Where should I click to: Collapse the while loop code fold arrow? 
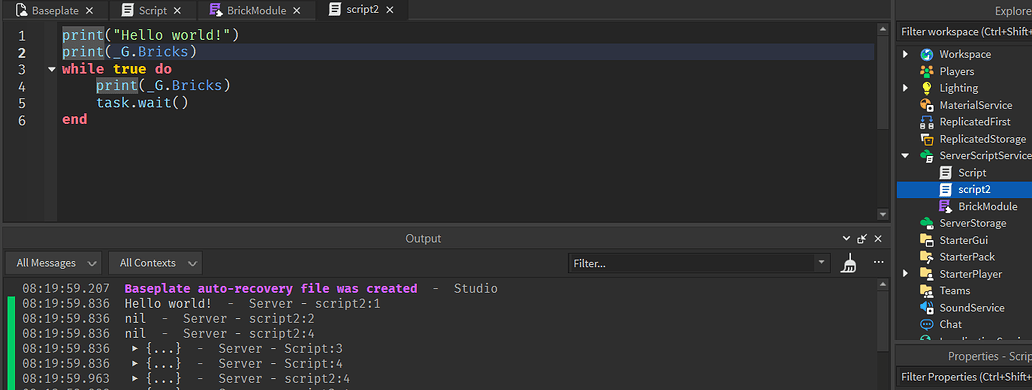52,70
